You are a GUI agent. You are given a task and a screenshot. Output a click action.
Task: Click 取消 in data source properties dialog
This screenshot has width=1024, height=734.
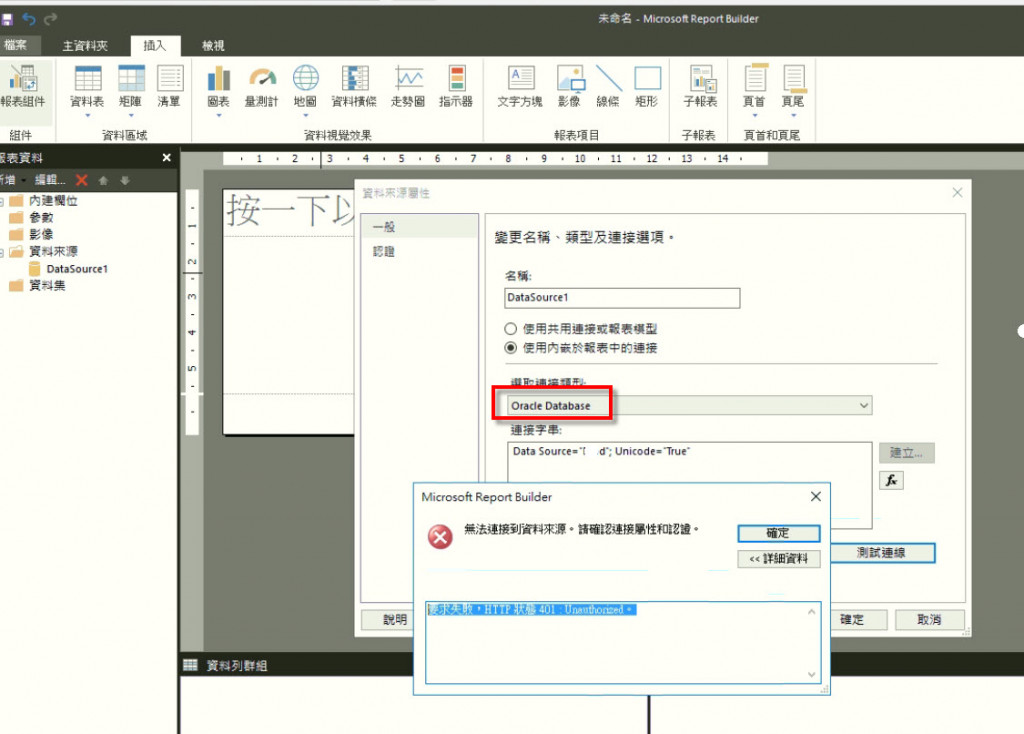click(x=929, y=619)
